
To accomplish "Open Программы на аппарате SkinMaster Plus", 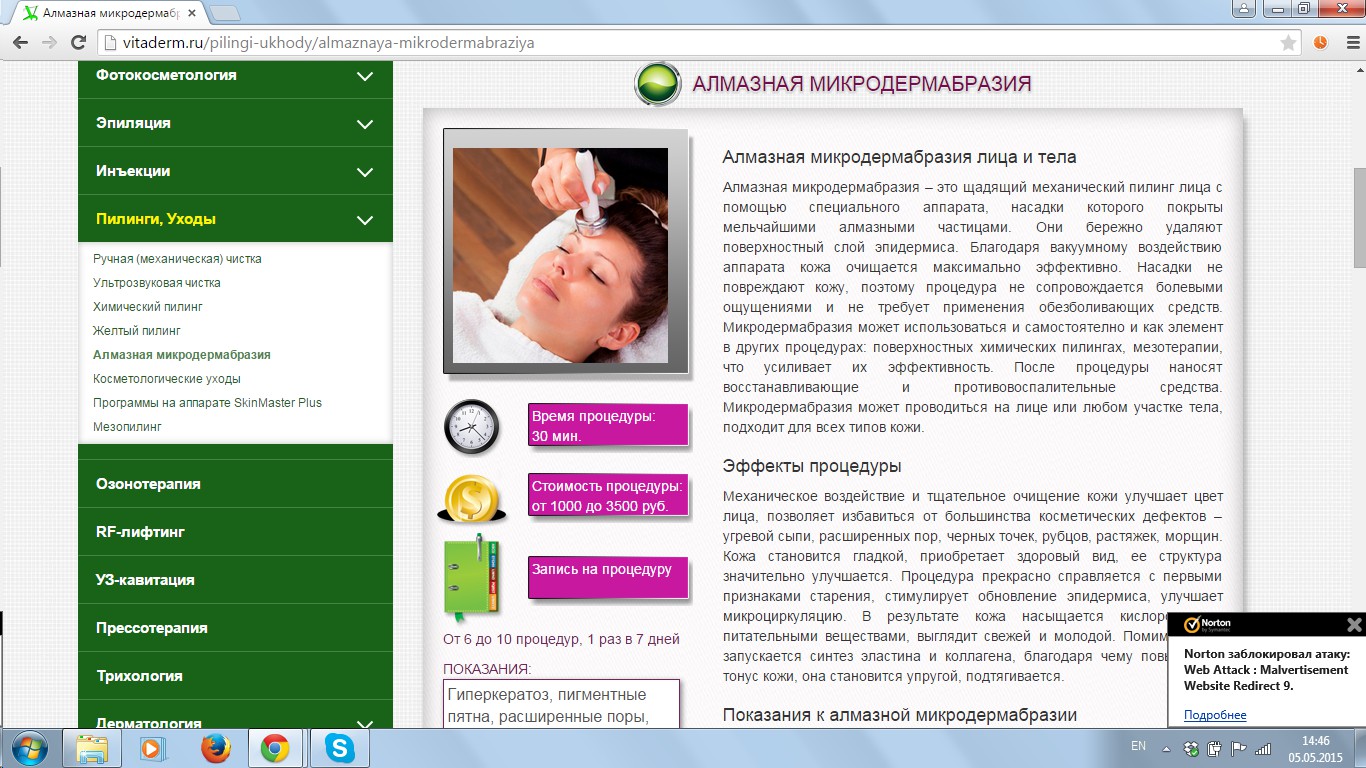I will tap(207, 403).
